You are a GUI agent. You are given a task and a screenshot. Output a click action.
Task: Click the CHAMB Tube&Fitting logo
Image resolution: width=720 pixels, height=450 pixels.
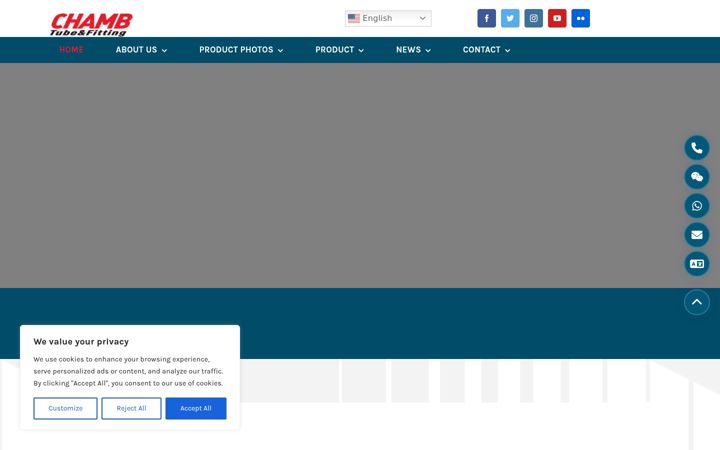pyautogui.click(x=91, y=24)
